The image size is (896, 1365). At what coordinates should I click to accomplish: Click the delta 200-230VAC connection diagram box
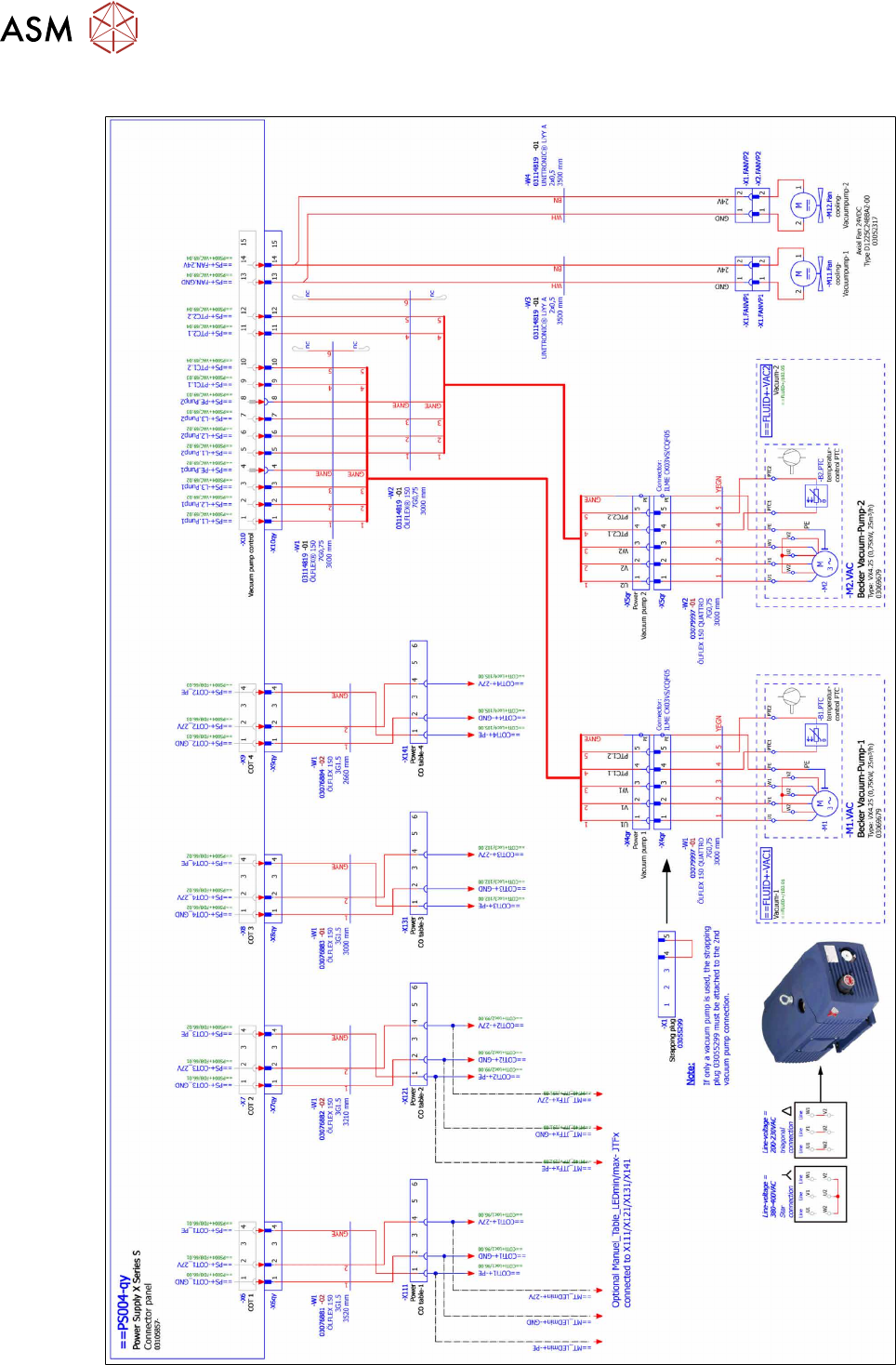click(x=821, y=1129)
